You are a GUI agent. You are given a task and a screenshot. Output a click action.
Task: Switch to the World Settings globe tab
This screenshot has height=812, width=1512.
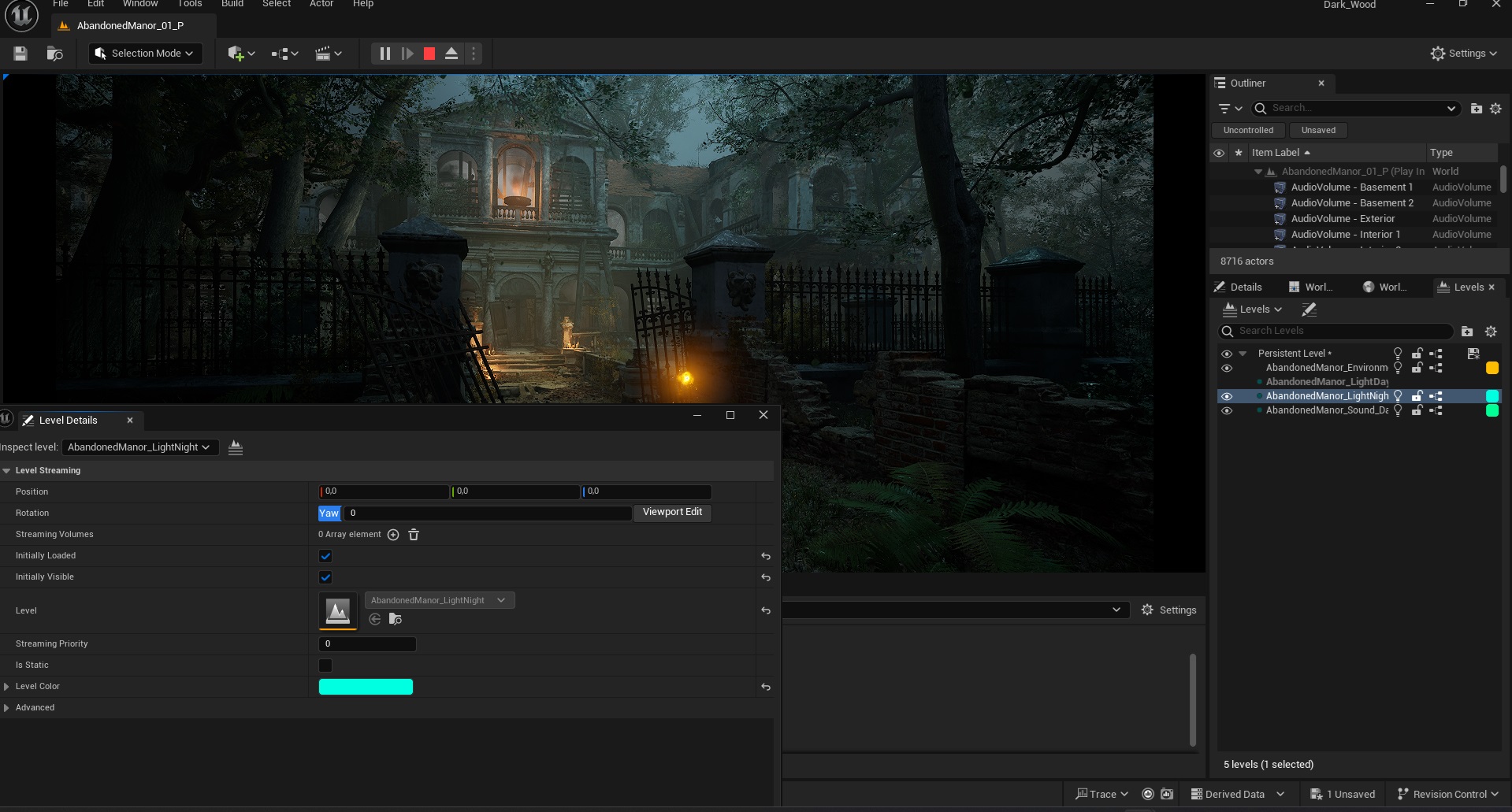(1384, 287)
